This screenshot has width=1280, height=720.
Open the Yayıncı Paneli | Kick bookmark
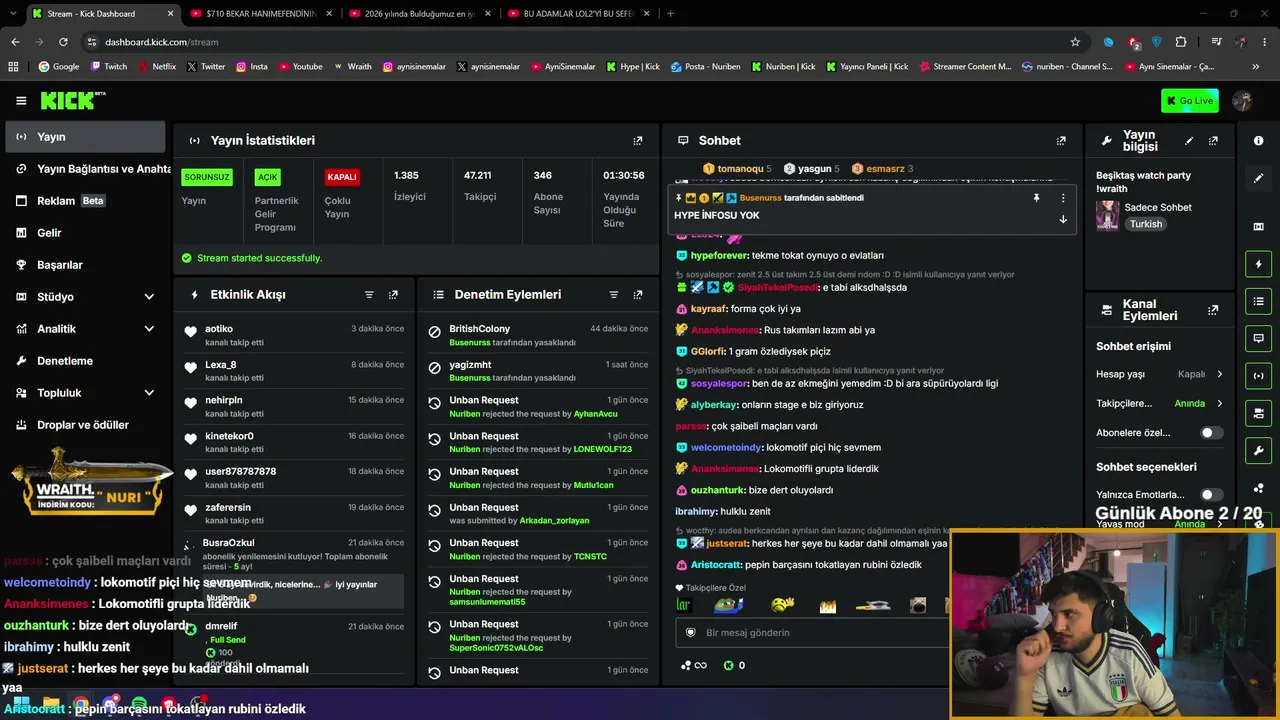(867, 67)
